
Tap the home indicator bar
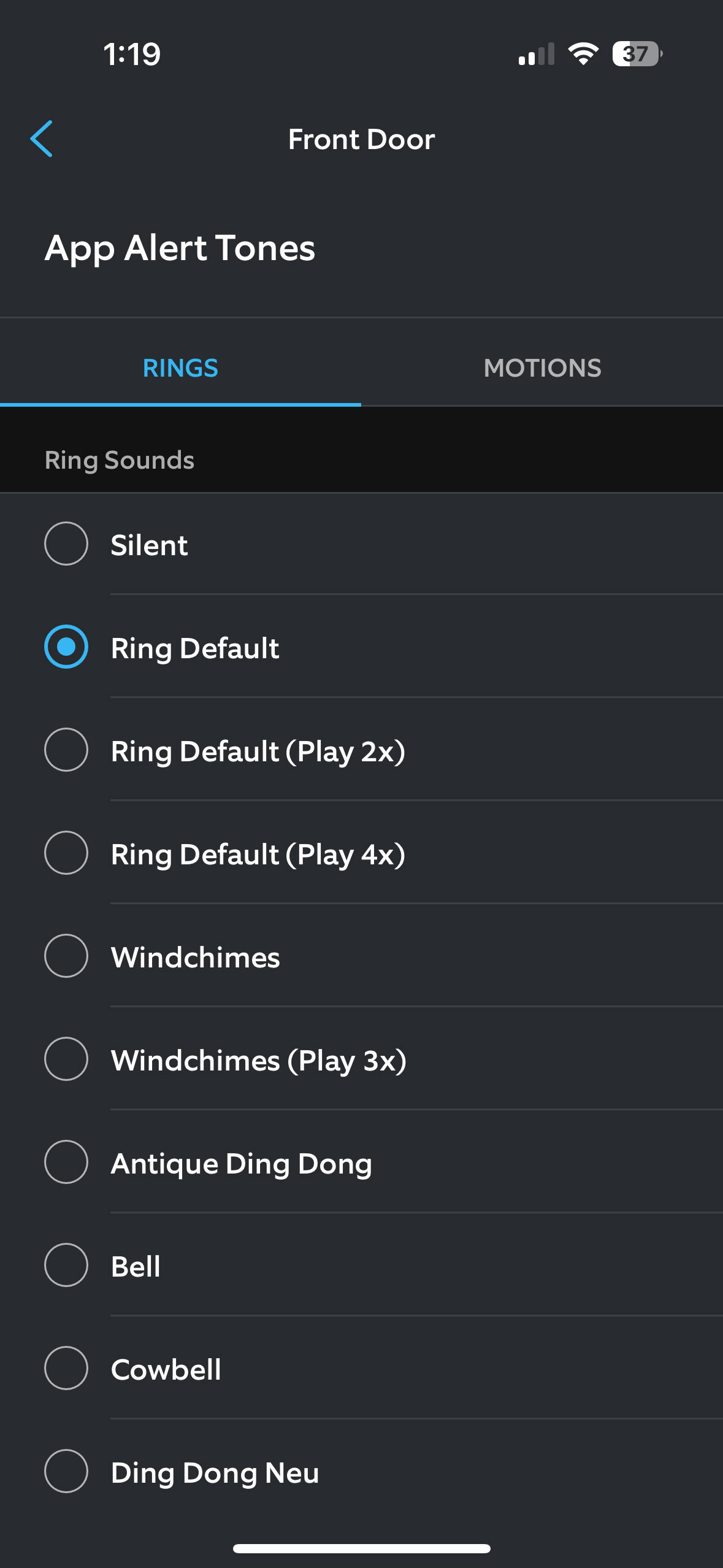[361, 1548]
